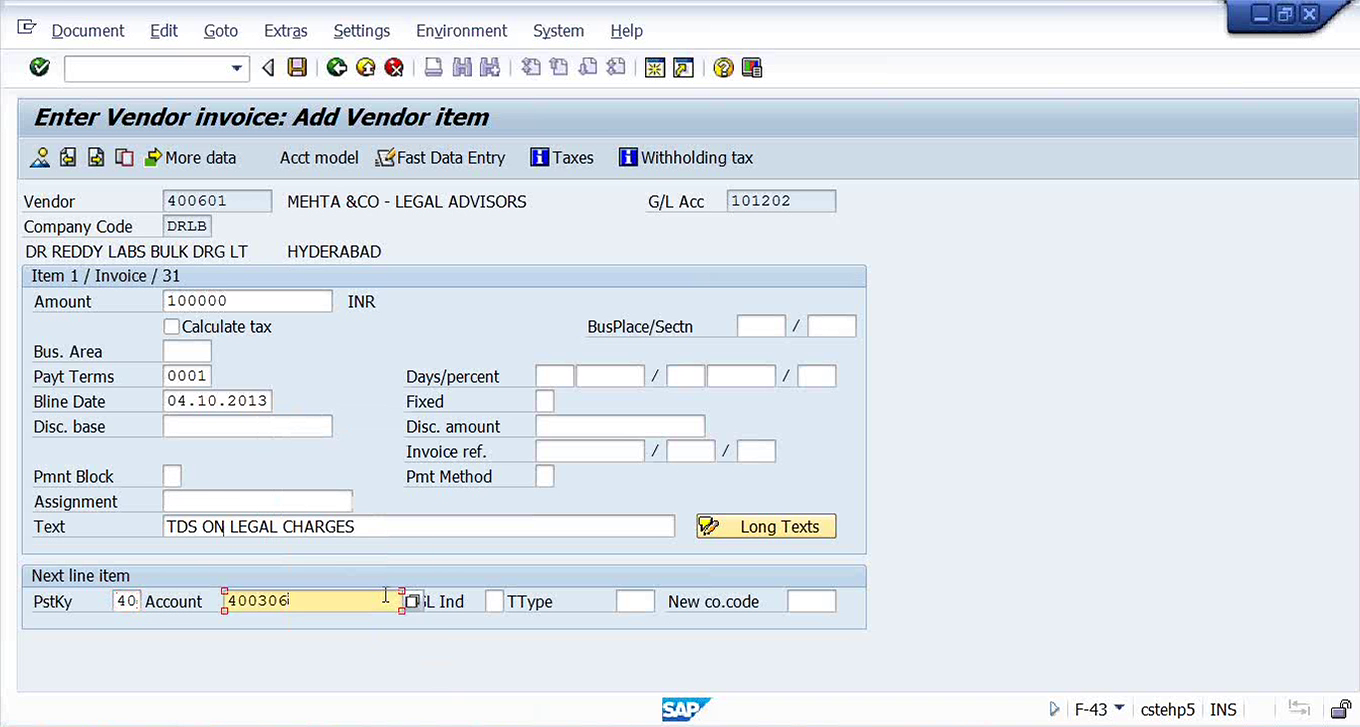Screen dimensions: 1360x727
Task: Collapse command field with triangle icon
Action: coord(267,68)
